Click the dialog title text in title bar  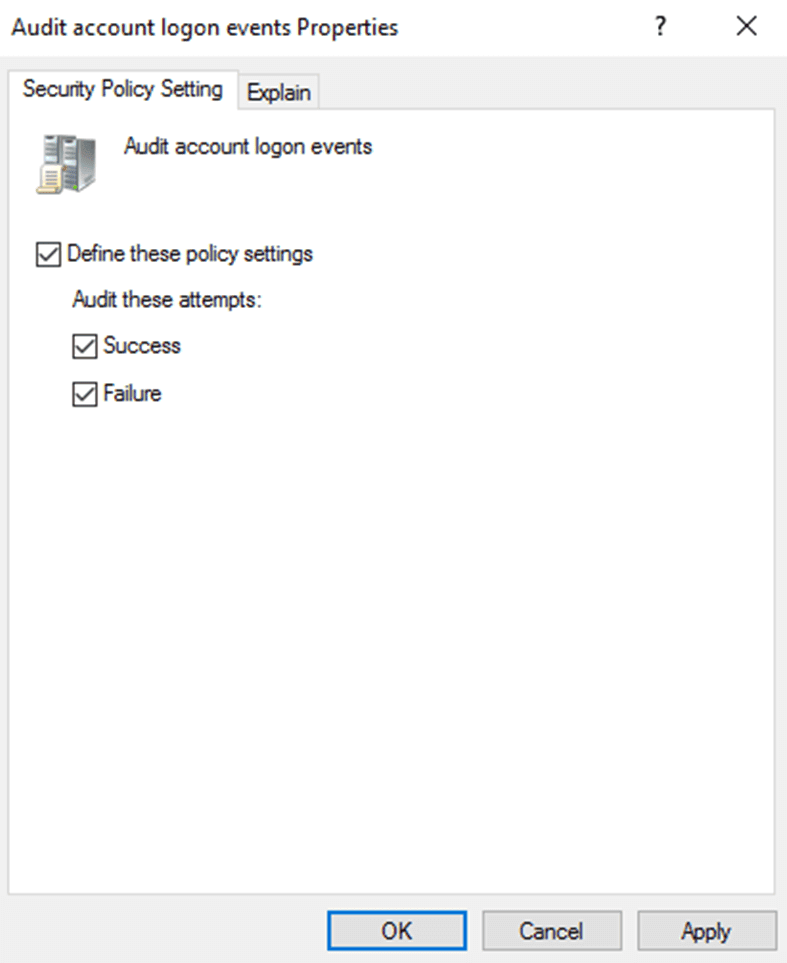[x=205, y=28]
